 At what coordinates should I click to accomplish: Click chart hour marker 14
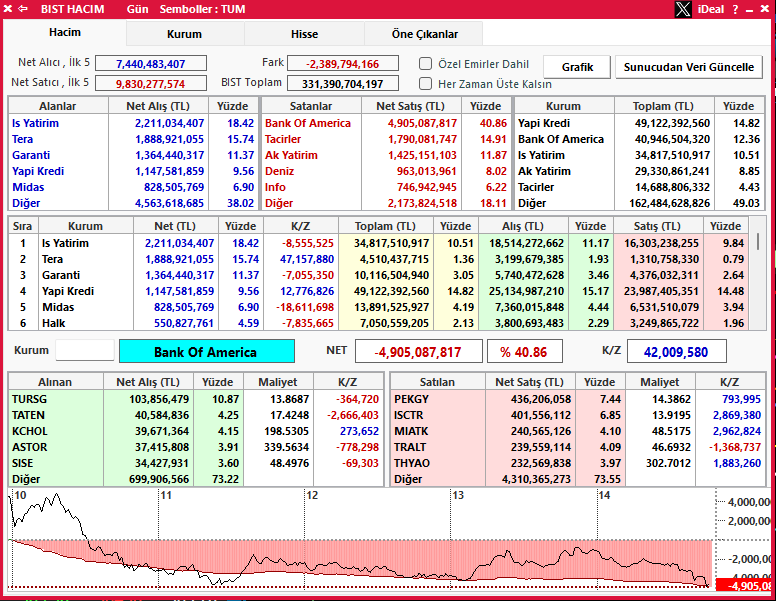[x=604, y=495]
